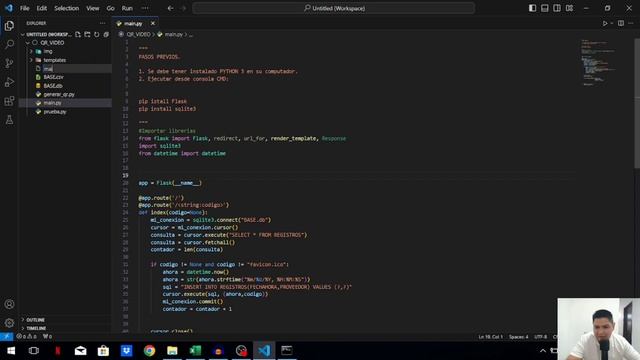
Task: Open the run button dropdown arrow
Action: pyautogui.click(x=612, y=23)
